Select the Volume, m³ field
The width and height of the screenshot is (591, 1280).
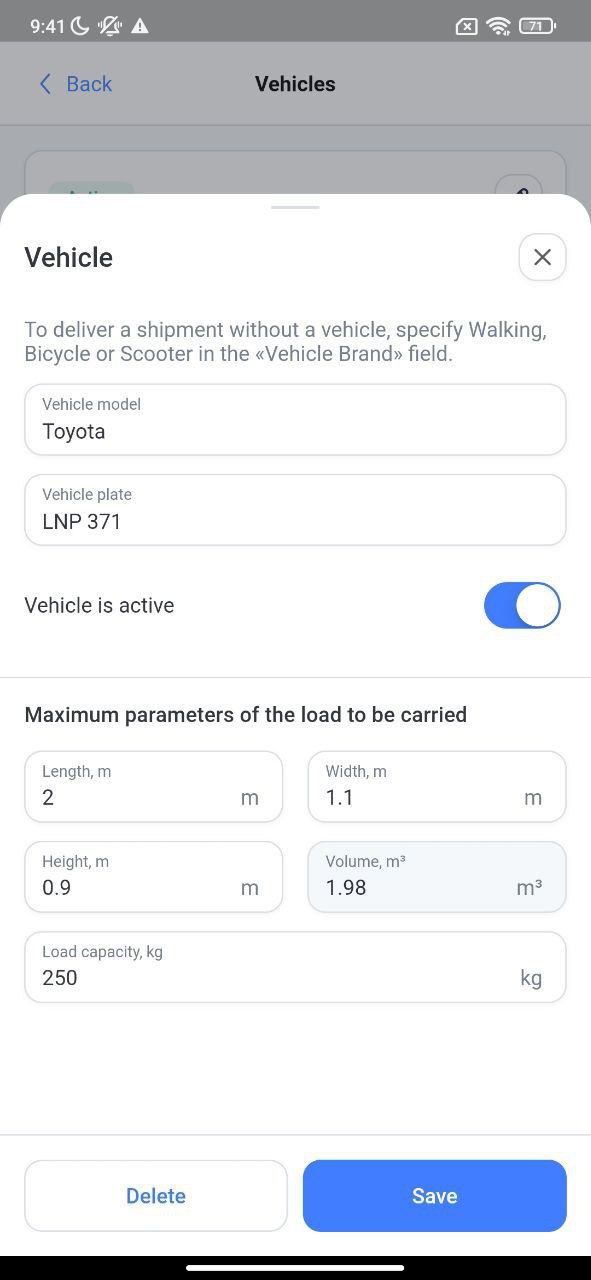tap(437, 877)
